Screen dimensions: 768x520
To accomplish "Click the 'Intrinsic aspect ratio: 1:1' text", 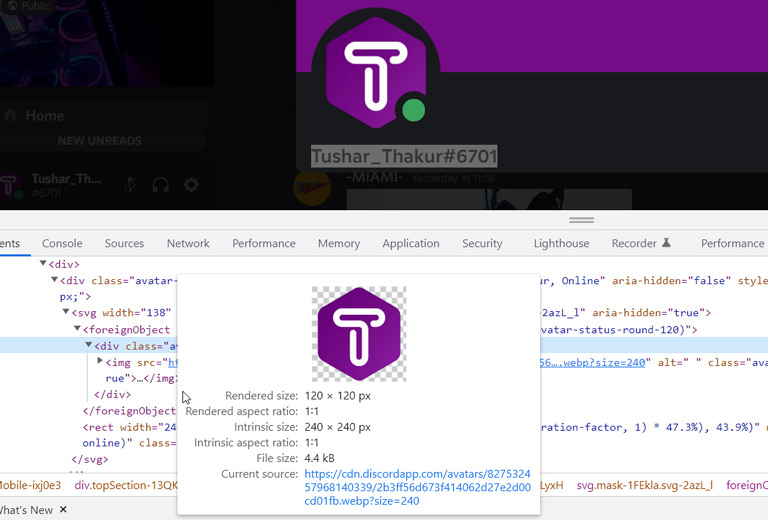I will coord(256,443).
